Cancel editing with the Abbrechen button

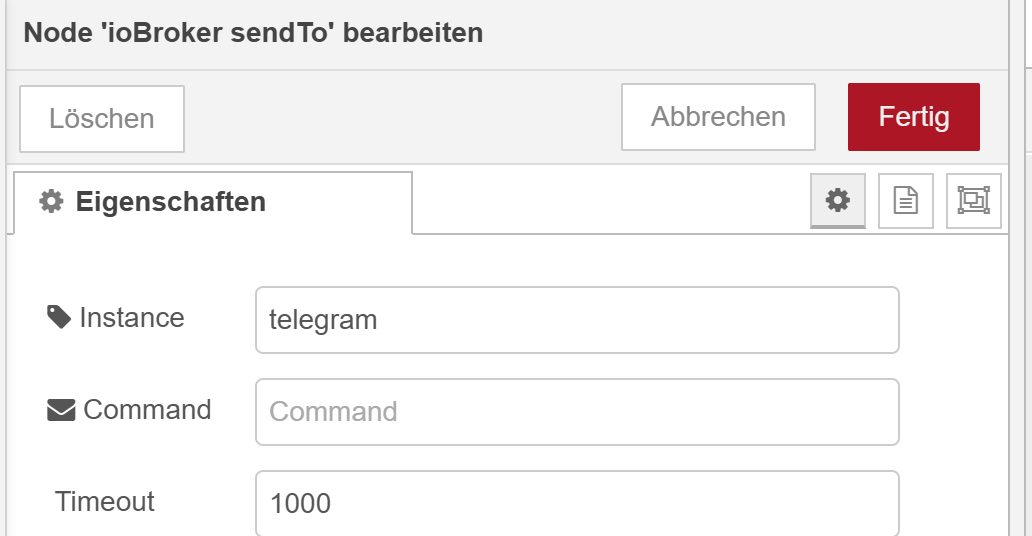pos(718,117)
